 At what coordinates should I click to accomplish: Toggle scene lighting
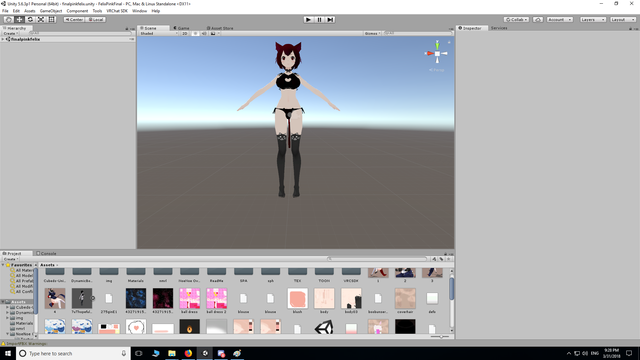click(x=195, y=33)
